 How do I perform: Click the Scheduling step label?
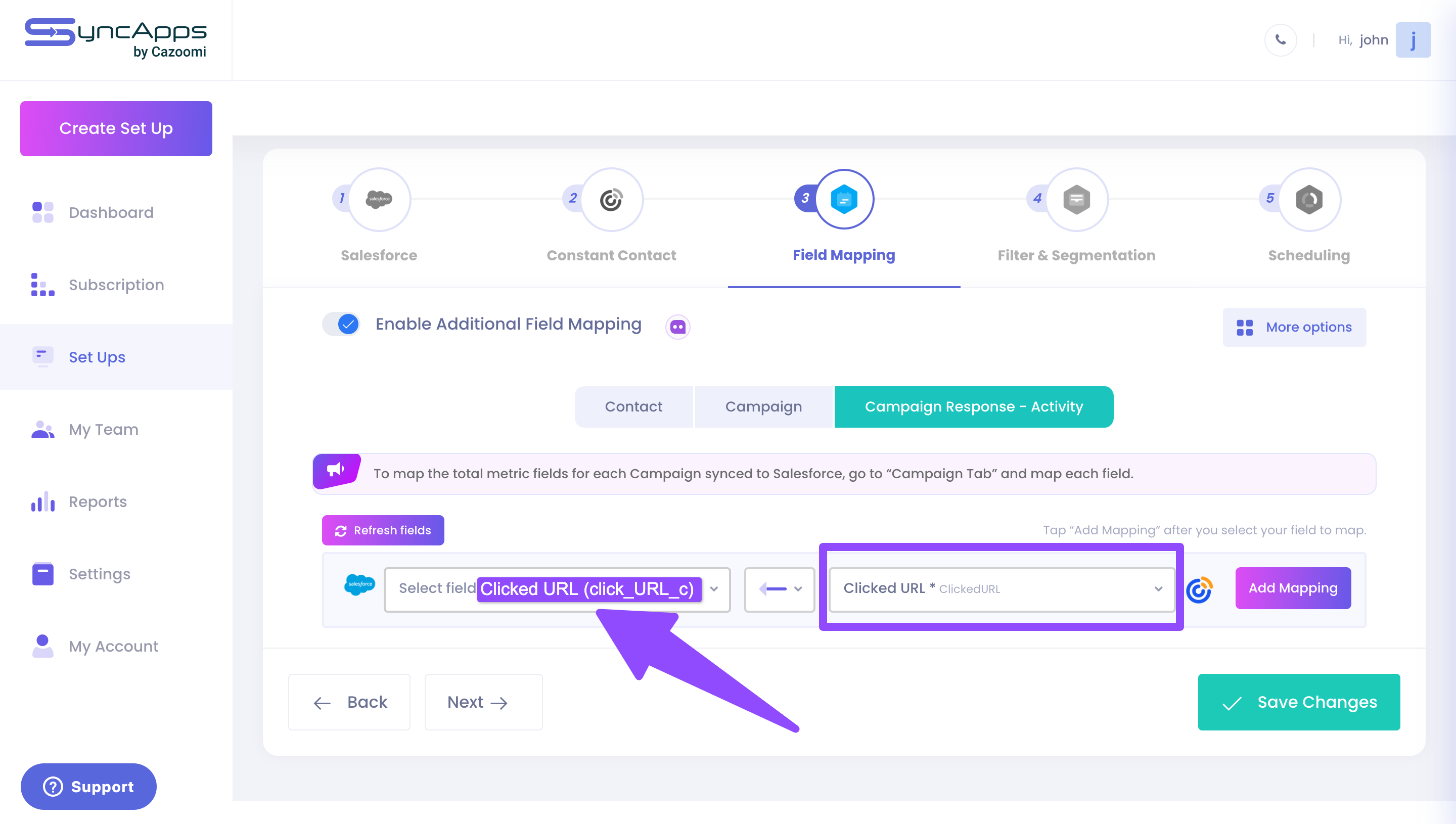pos(1309,255)
